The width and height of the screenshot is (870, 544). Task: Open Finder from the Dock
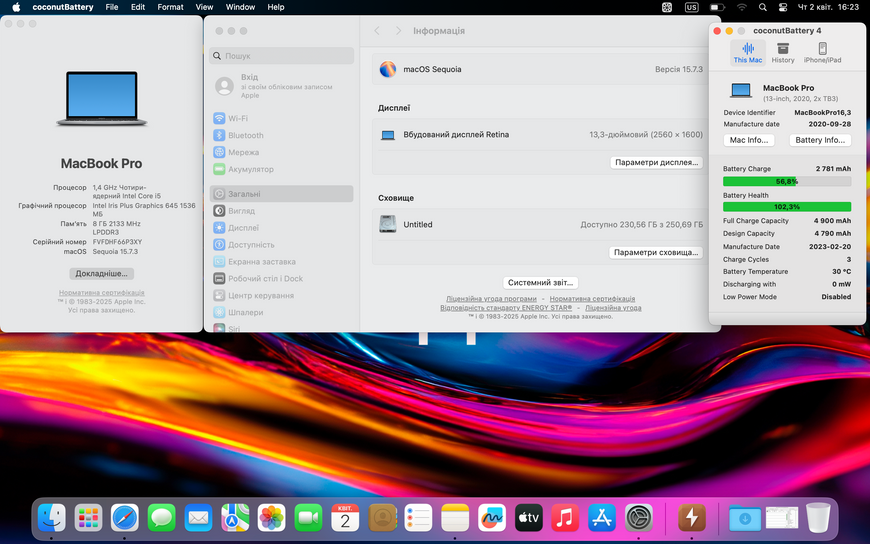(52, 518)
